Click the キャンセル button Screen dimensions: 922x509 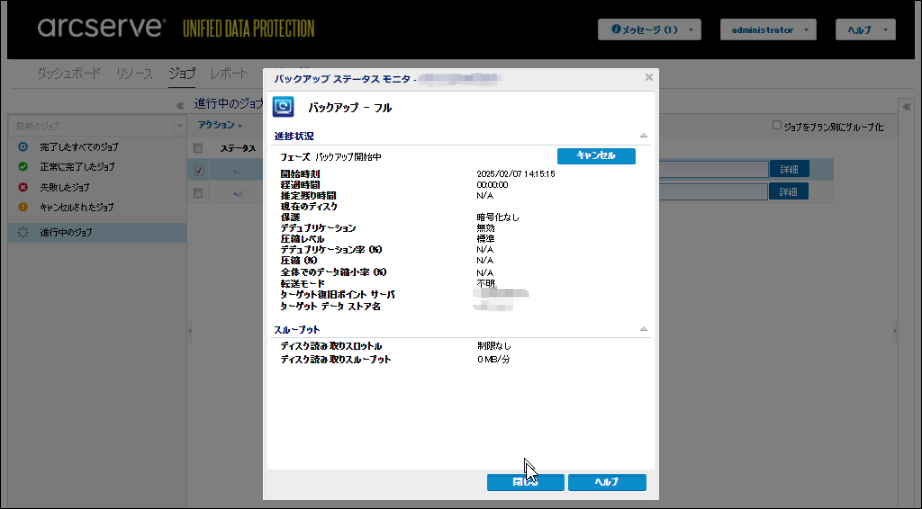coord(596,156)
